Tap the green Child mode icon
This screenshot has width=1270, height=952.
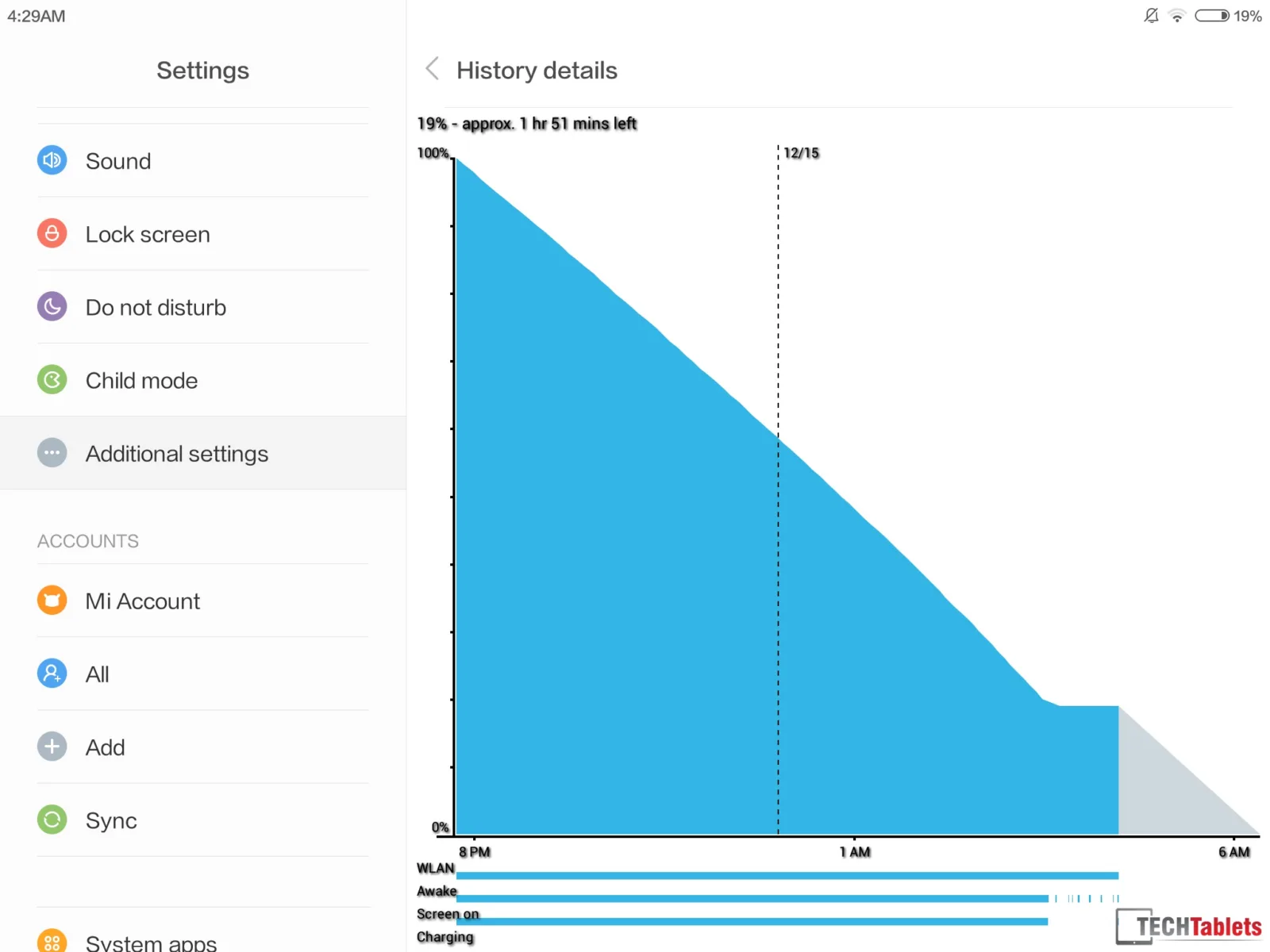pyautogui.click(x=52, y=380)
